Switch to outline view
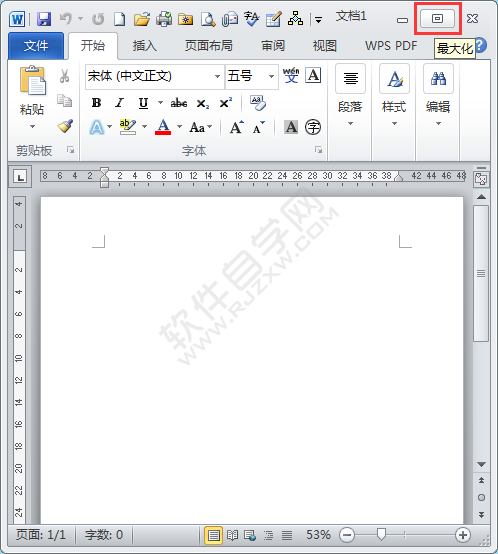This screenshot has width=498, height=554. [x=268, y=536]
